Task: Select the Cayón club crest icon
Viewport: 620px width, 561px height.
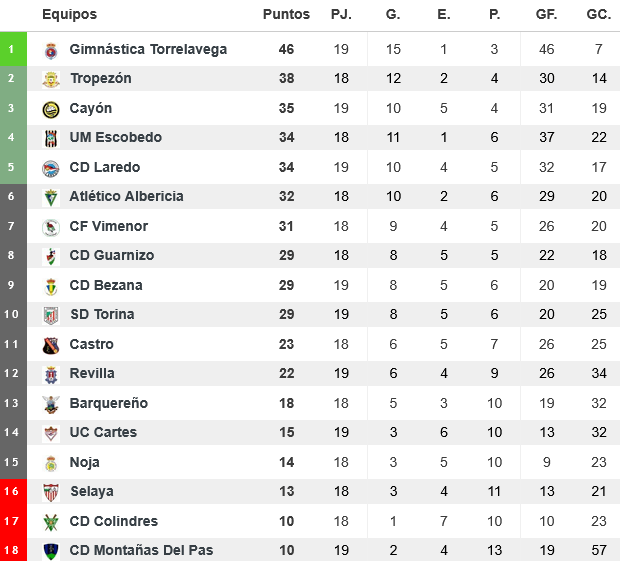Action: click(x=51, y=109)
